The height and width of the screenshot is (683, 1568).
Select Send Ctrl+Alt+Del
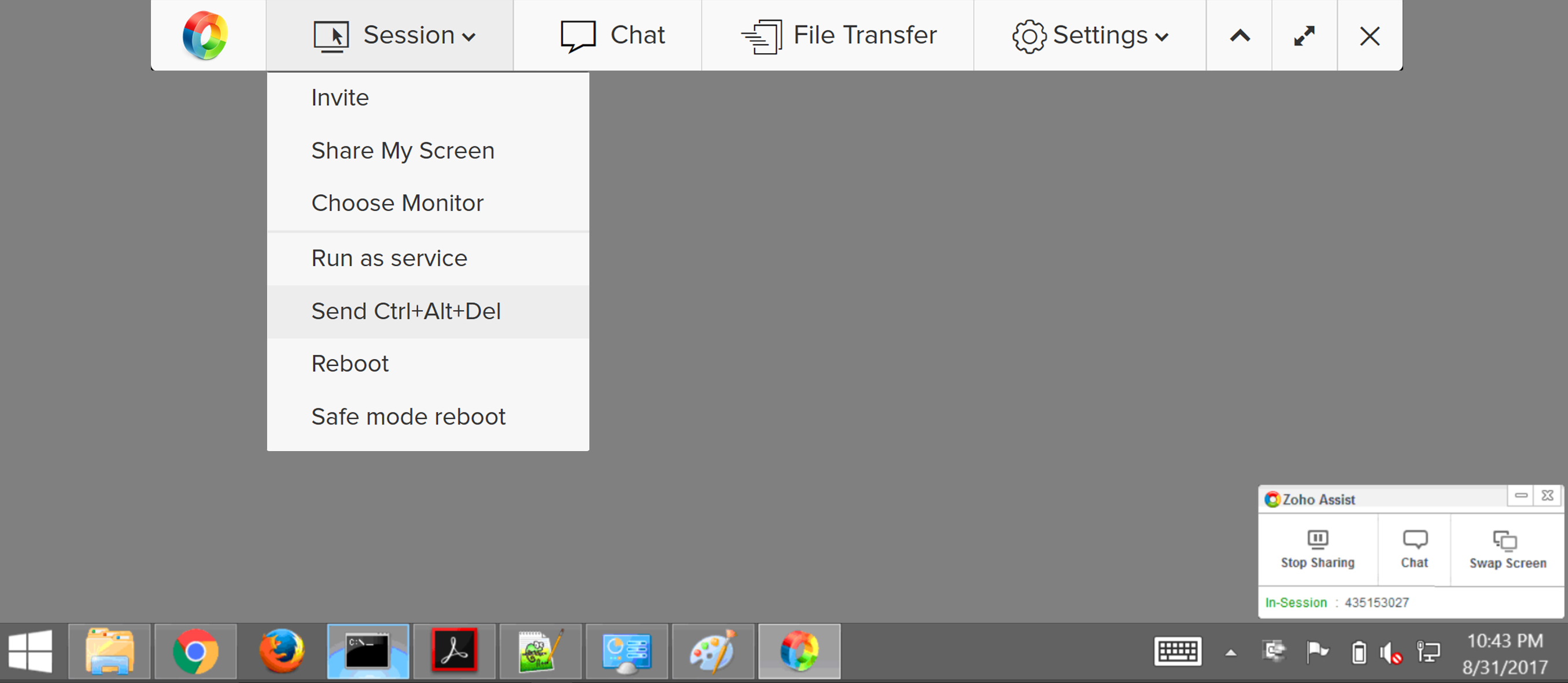coord(428,311)
